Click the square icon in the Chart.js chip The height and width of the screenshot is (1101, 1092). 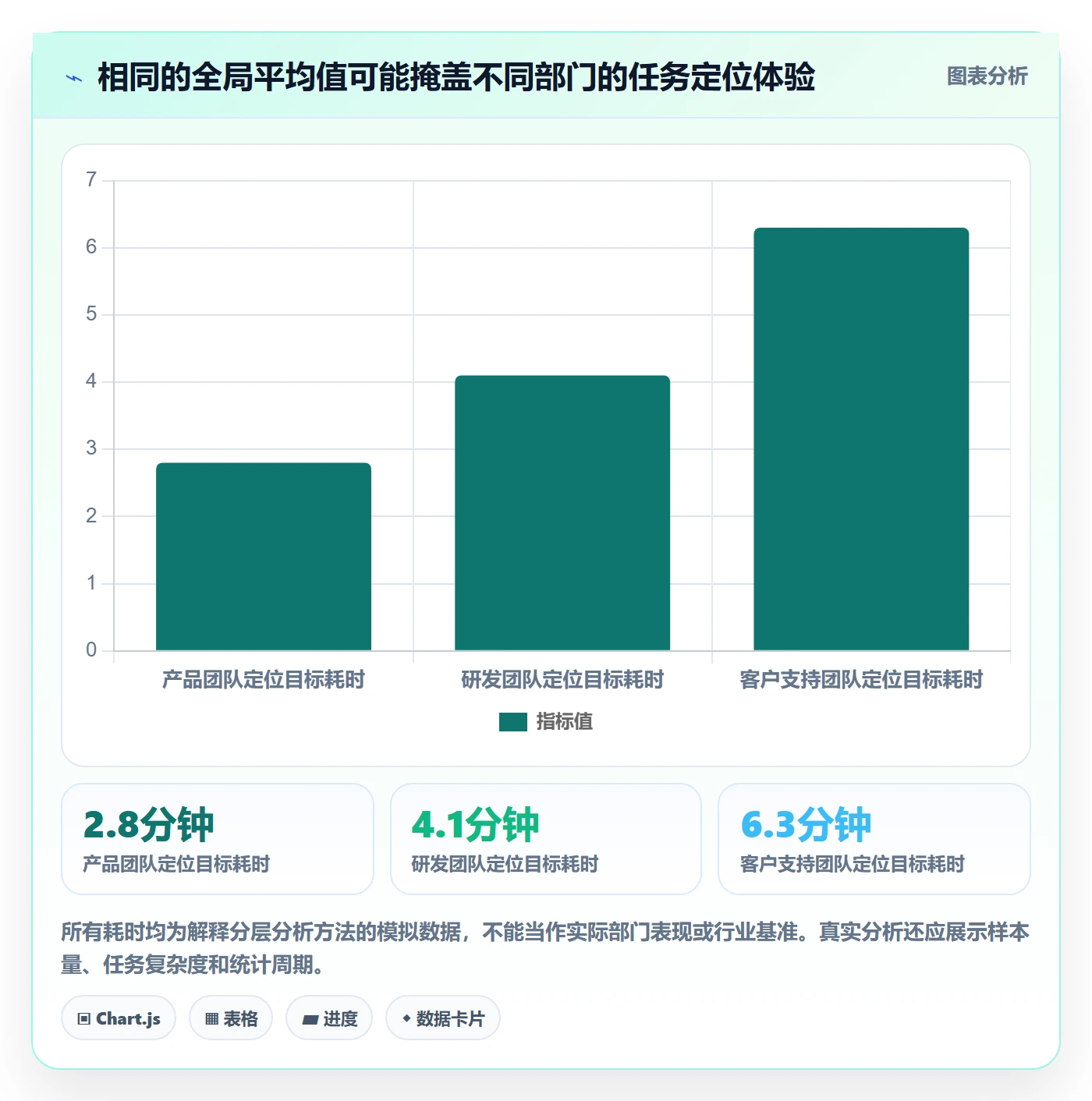pyautogui.click(x=84, y=1019)
